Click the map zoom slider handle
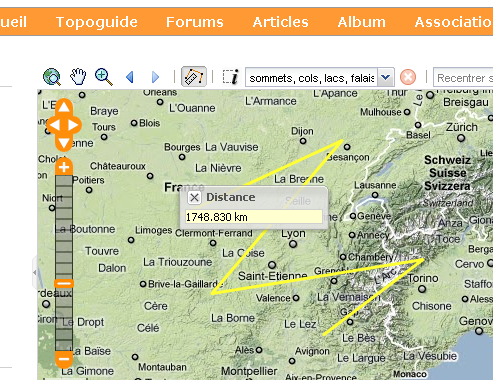This screenshot has width=493, height=380. [x=64, y=284]
